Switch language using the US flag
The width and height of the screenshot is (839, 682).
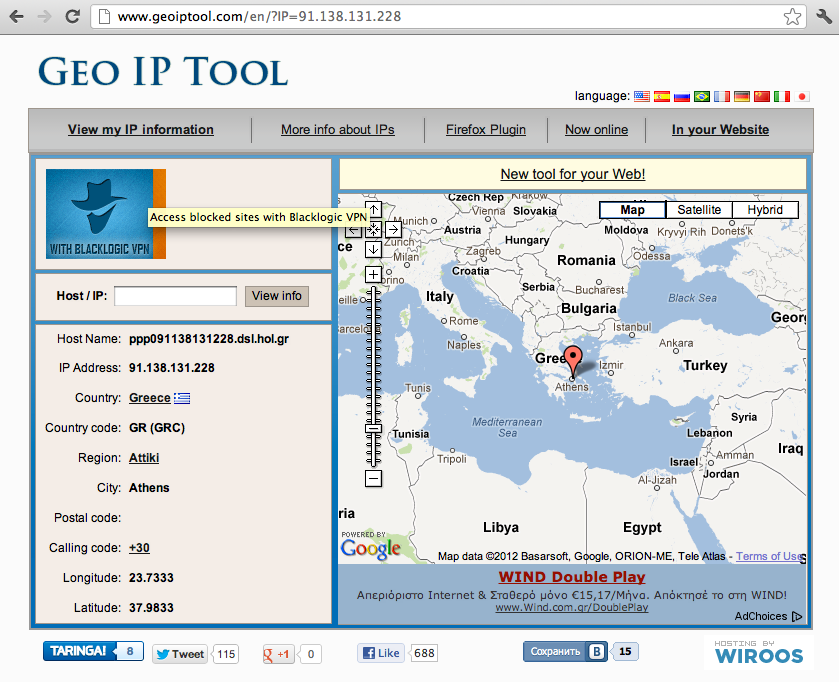click(642, 96)
